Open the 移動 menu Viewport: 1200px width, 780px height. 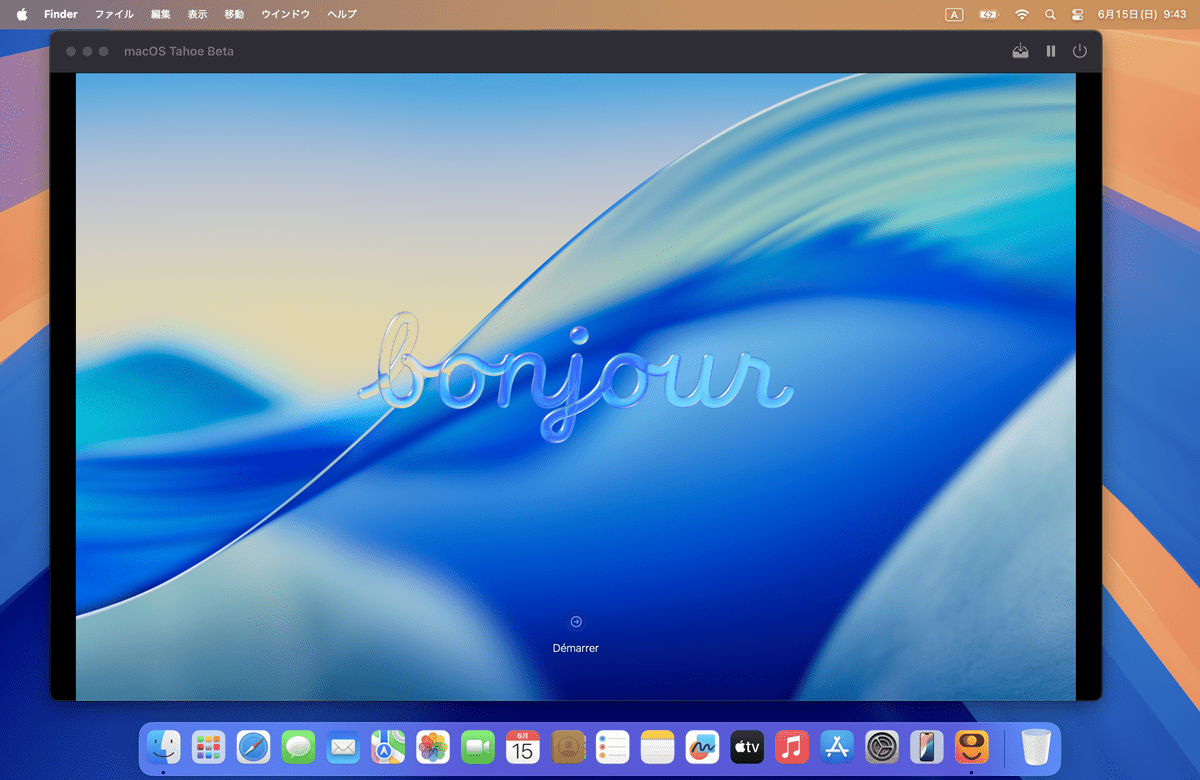234,15
